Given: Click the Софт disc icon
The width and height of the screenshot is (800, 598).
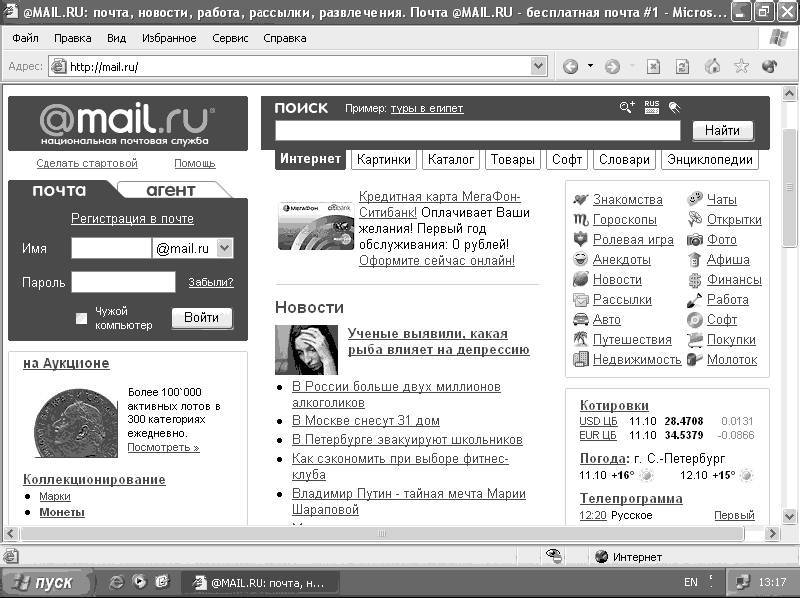Looking at the screenshot, I should 695,319.
